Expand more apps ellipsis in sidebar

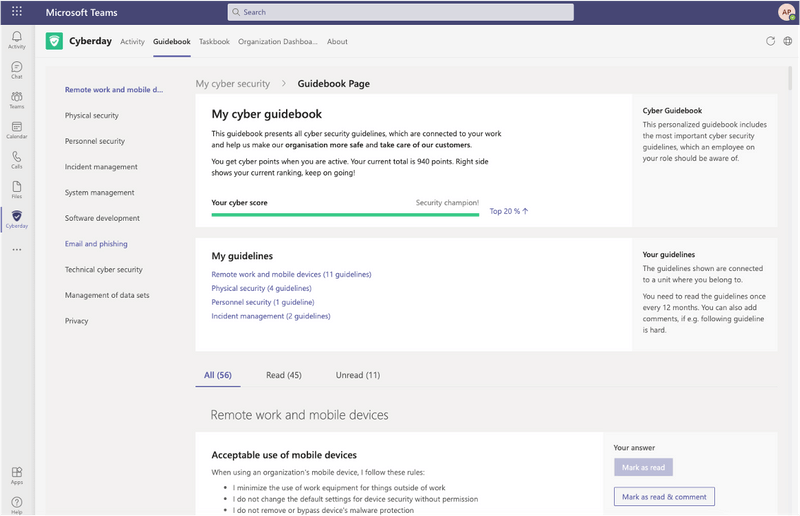tap(16, 249)
